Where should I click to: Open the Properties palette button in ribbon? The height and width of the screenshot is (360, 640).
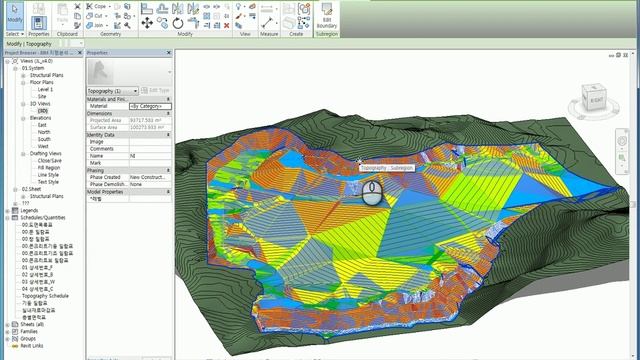(39, 22)
